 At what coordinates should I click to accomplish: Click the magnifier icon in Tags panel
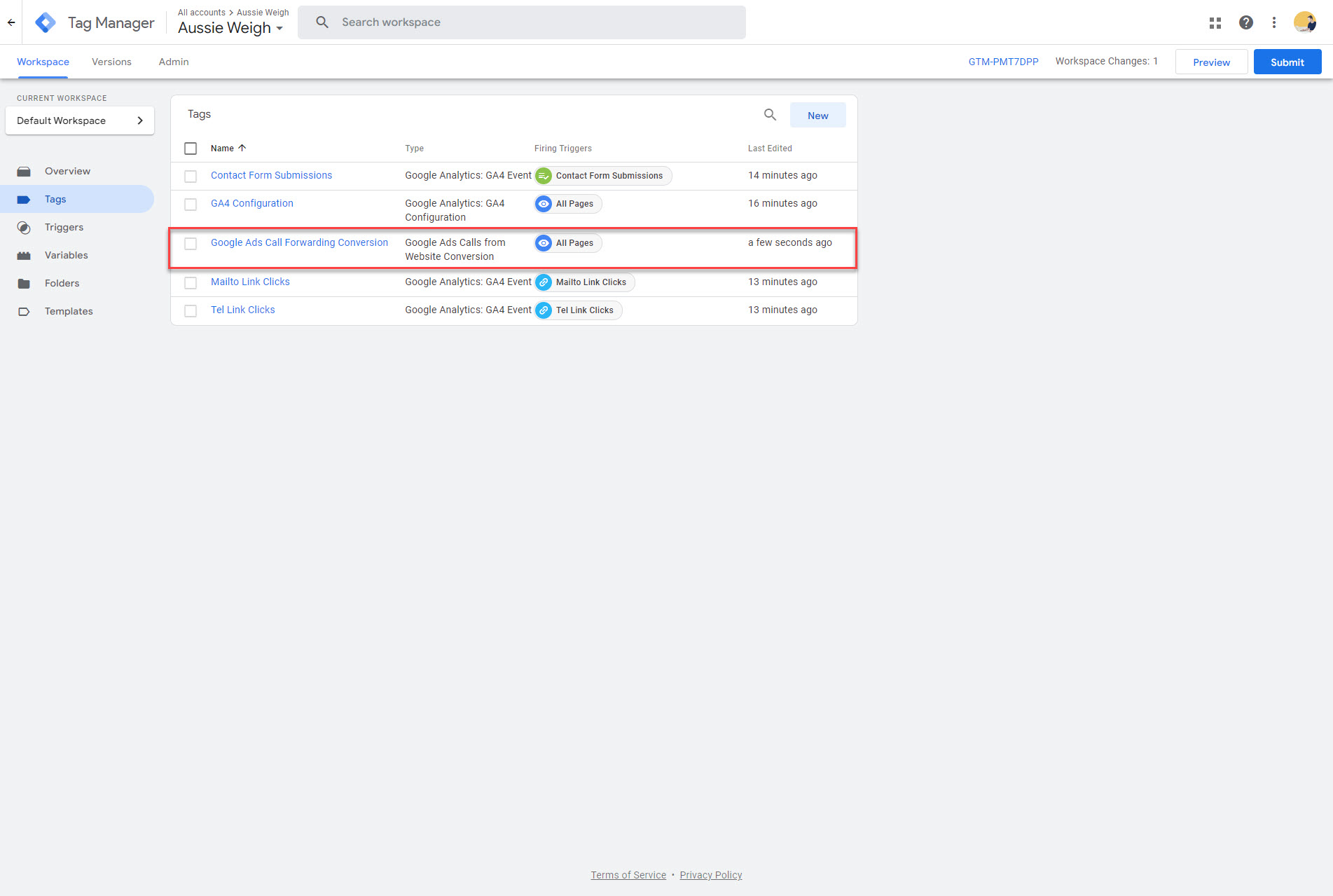tap(770, 115)
